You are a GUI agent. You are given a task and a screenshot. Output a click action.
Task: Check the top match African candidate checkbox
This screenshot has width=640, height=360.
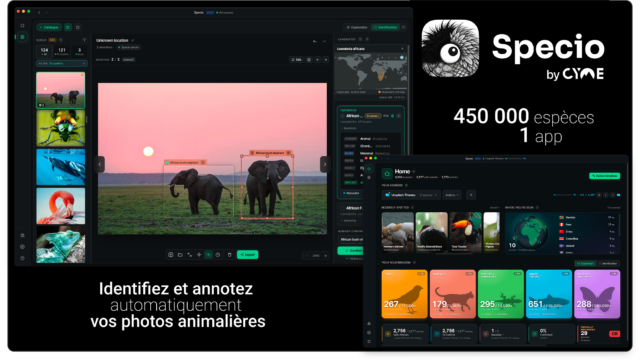[x=342, y=116]
